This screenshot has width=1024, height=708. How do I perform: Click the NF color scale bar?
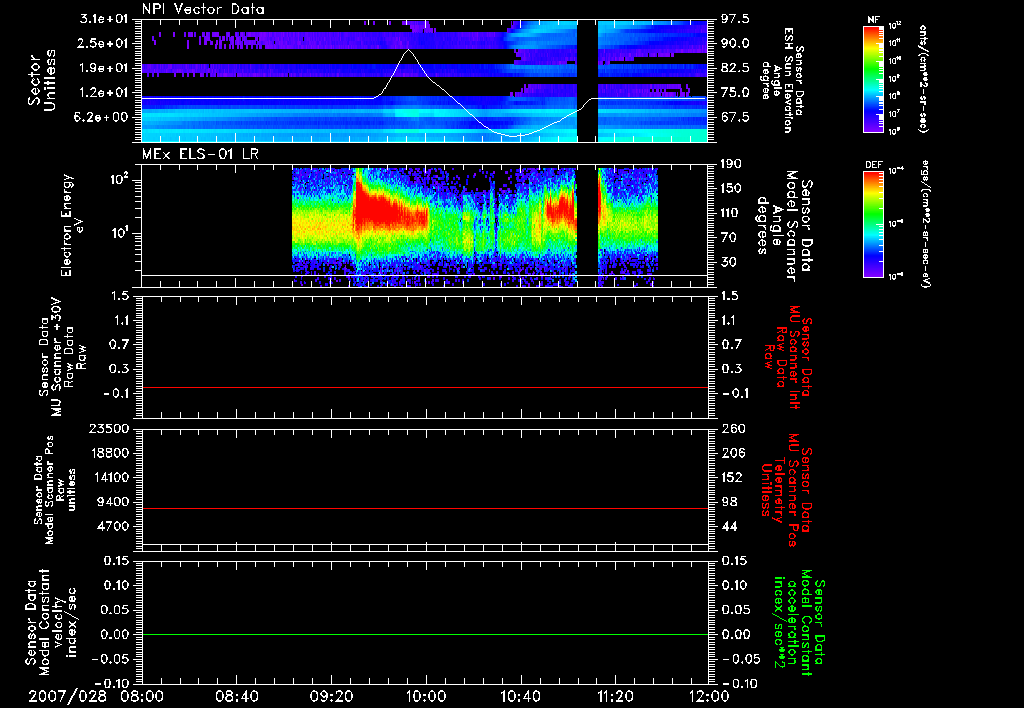click(x=874, y=79)
